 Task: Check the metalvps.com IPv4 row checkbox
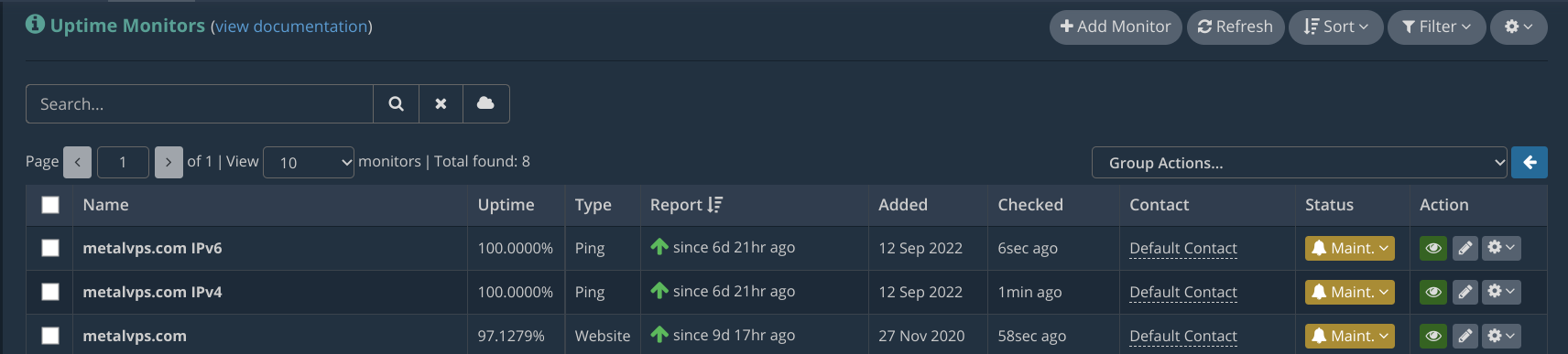tap(50, 292)
